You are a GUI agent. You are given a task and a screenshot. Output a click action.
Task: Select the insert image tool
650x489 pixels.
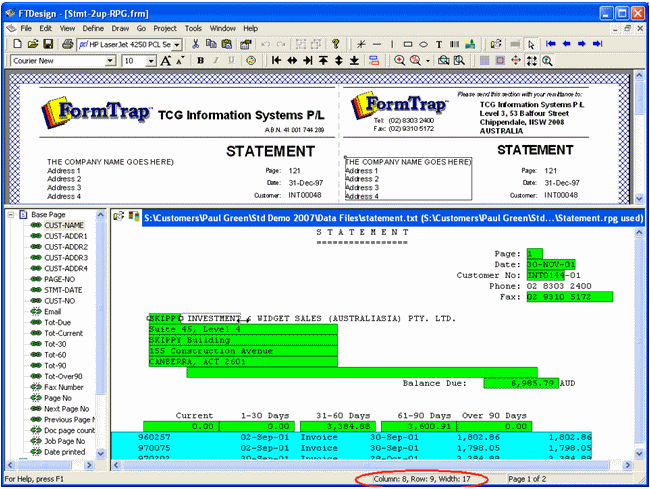(470, 44)
